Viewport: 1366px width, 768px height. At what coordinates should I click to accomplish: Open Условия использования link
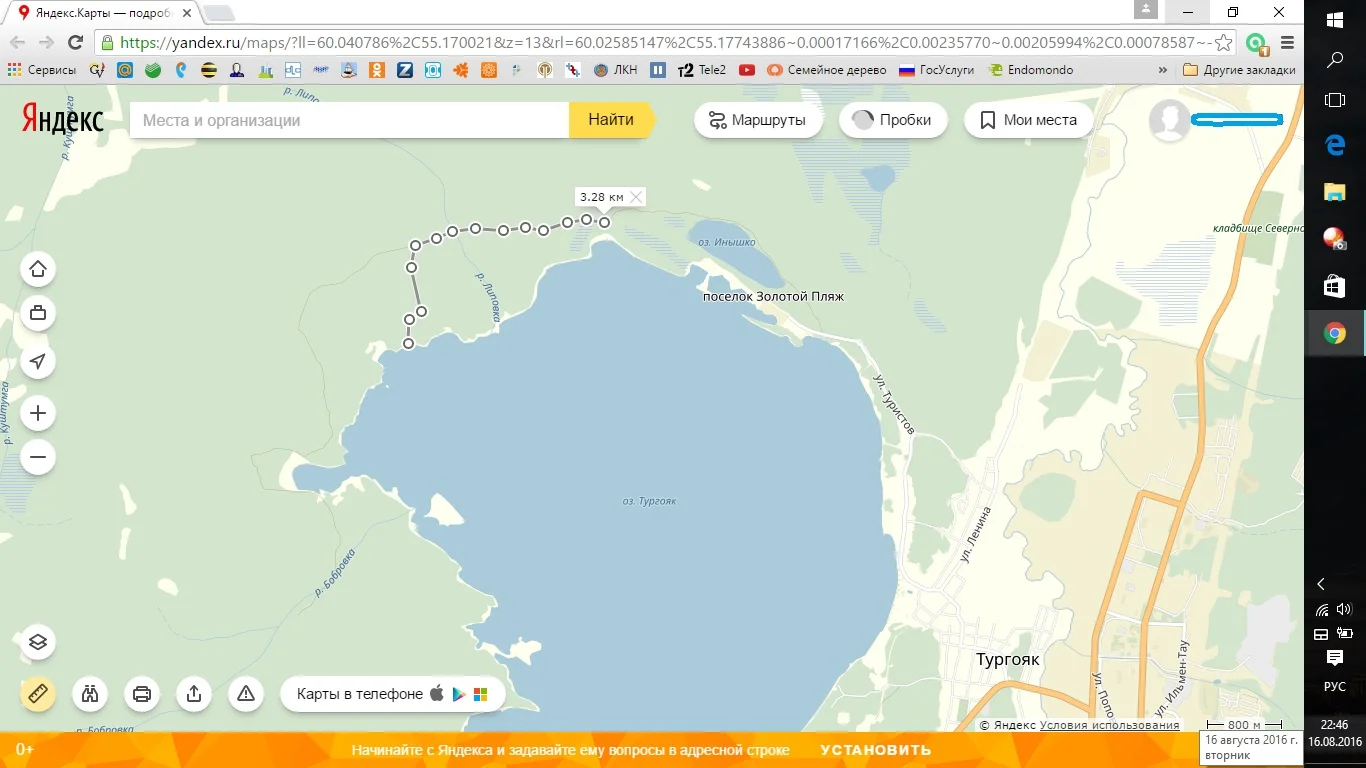point(1109,725)
